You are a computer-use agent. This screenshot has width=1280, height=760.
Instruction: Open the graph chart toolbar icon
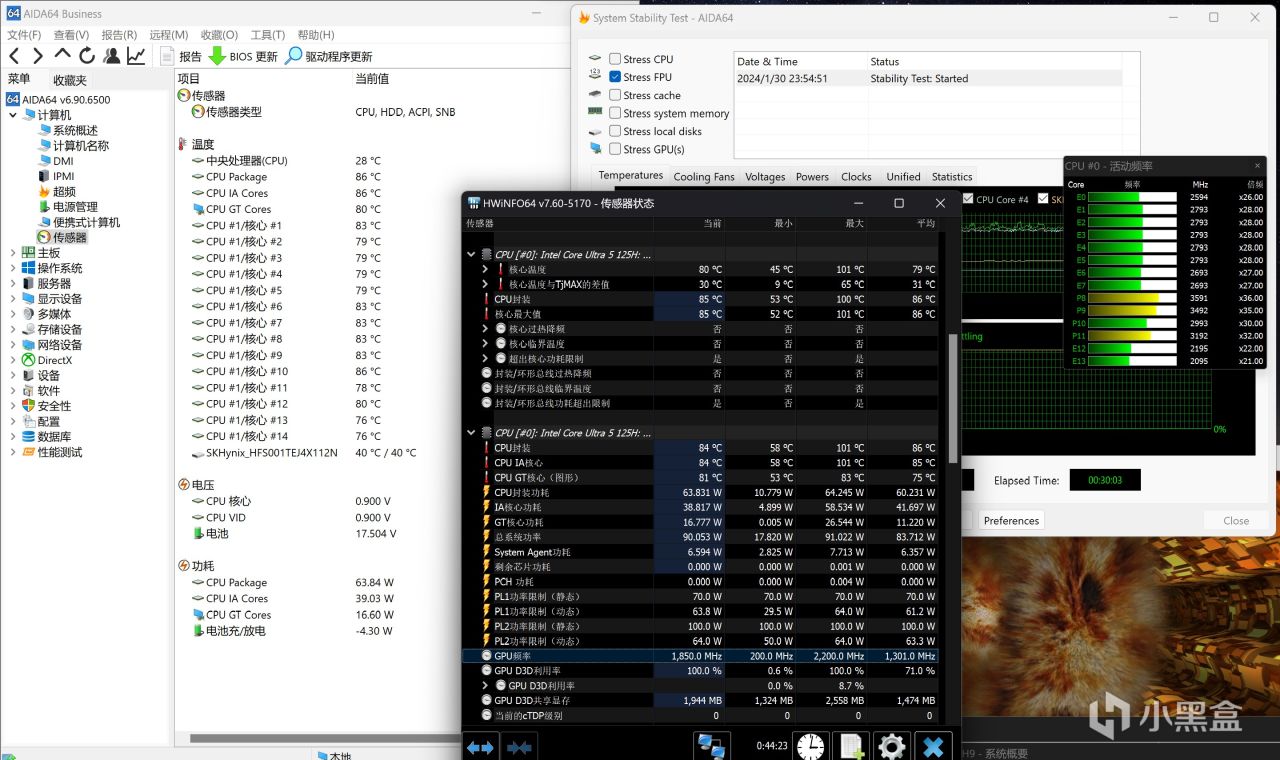[x=136, y=56]
